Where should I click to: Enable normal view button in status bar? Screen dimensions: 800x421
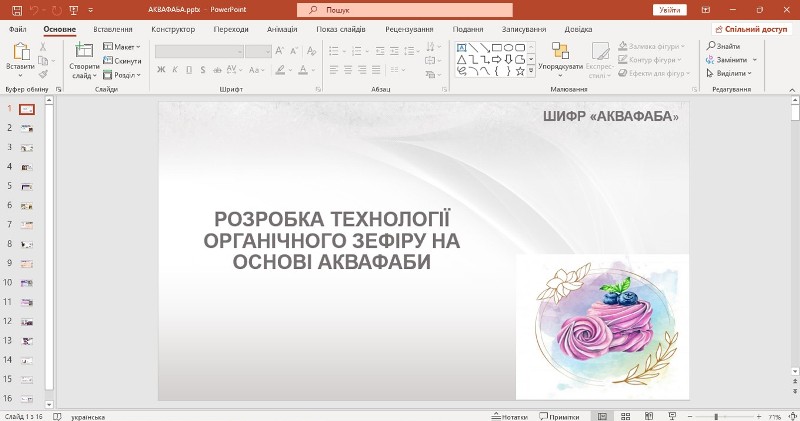601,416
